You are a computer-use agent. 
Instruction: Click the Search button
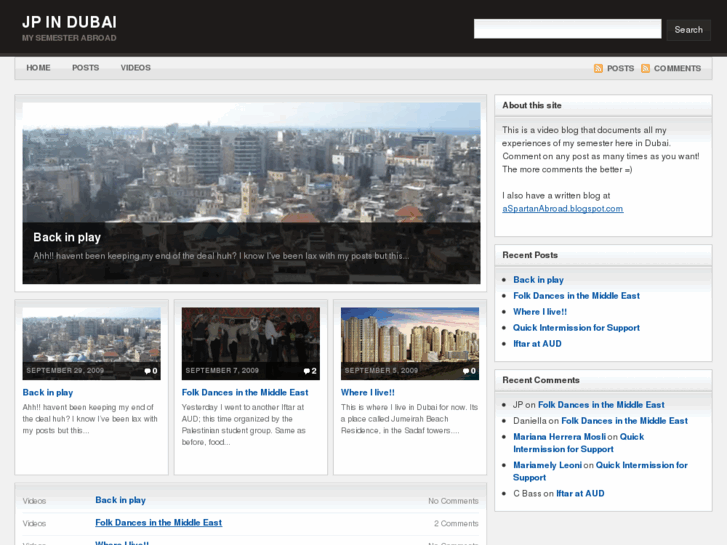pos(689,30)
